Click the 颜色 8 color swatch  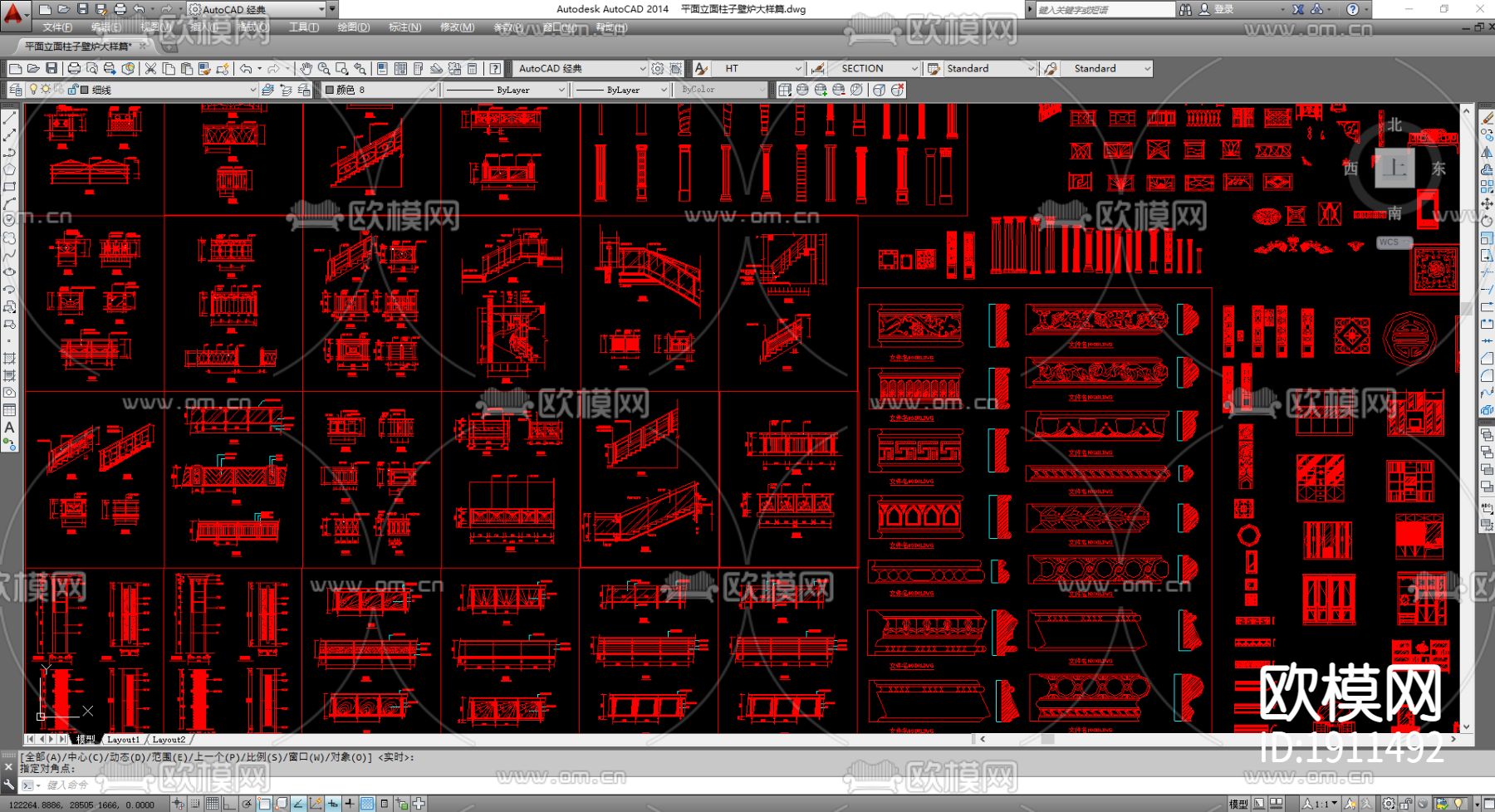tap(330, 90)
